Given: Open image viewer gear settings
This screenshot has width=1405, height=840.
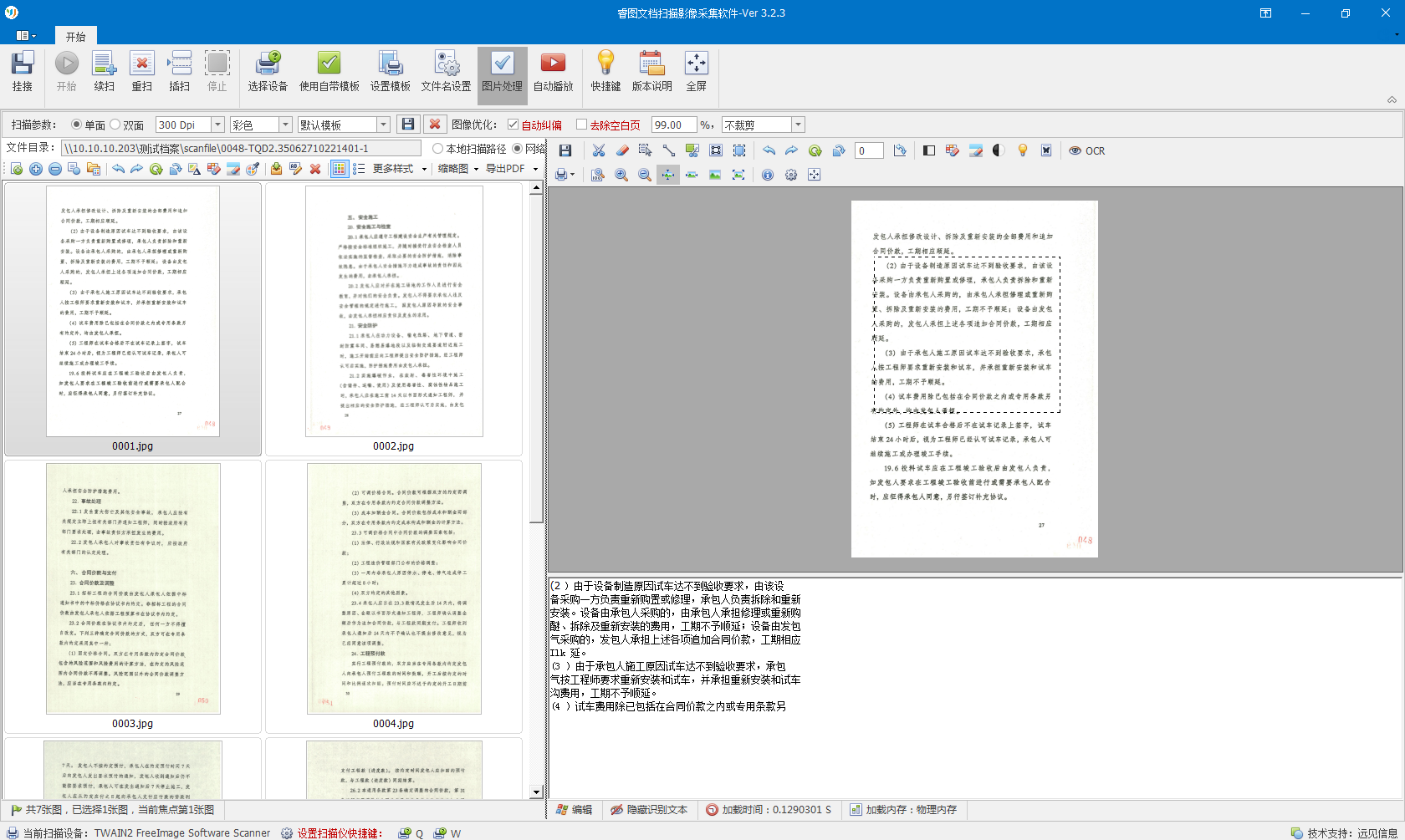Looking at the screenshot, I should tap(791, 175).
